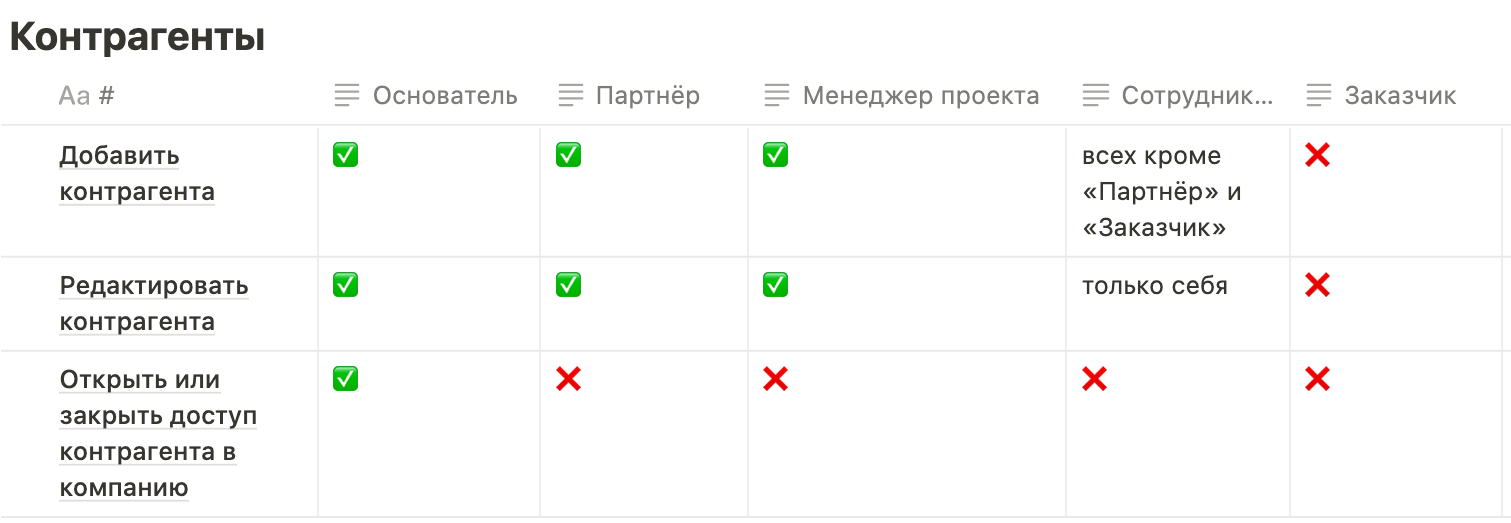
Task: Click the property icon beside Сотрудник… column
Action: coord(1095,96)
